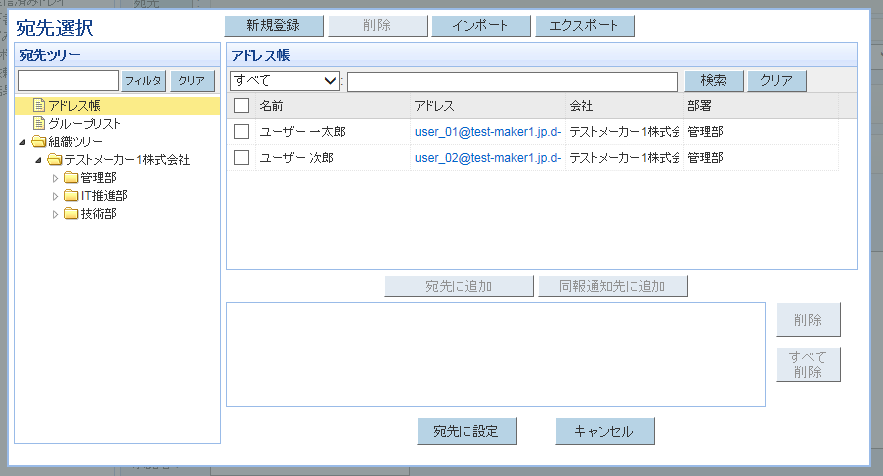Viewport: 883px width, 476px height.
Task: Collapse the 組織ツリー node arrow
Action: point(24,142)
